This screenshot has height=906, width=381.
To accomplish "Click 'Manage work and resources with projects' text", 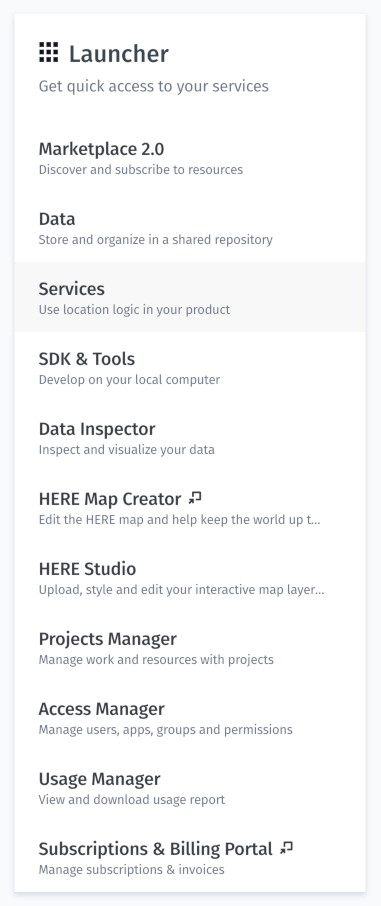I will tap(156, 660).
